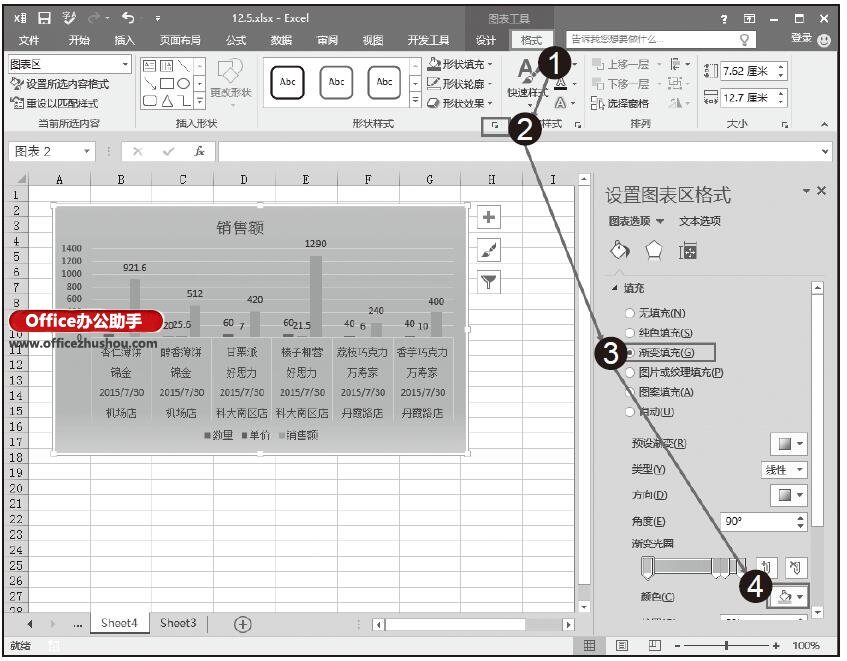Increase gradient angle stepper

[x=800, y=517]
